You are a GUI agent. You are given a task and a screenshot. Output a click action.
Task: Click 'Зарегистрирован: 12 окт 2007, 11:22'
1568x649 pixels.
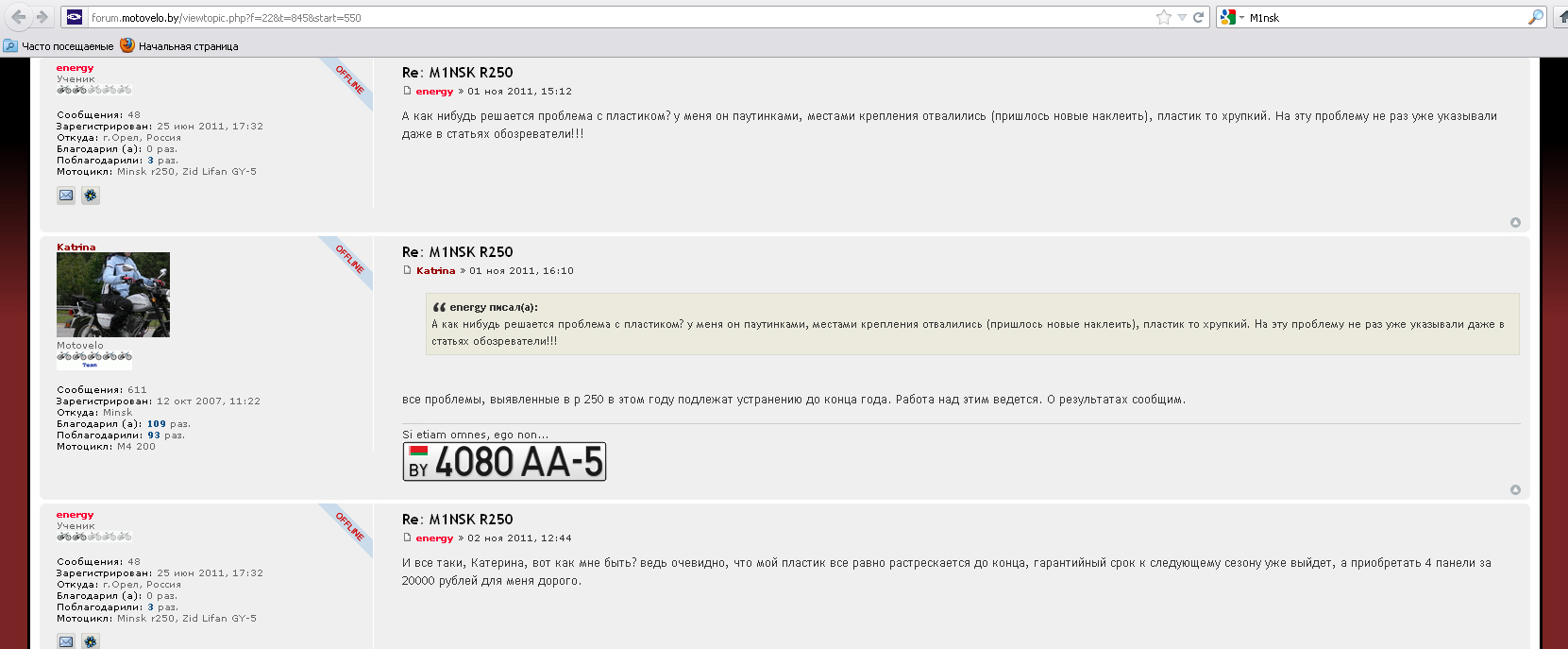(159, 401)
